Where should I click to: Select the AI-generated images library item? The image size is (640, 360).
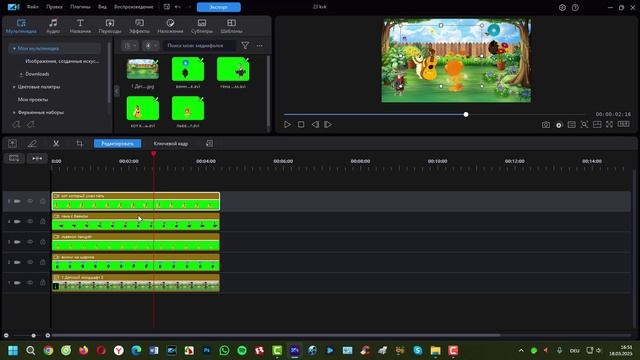tap(62, 61)
